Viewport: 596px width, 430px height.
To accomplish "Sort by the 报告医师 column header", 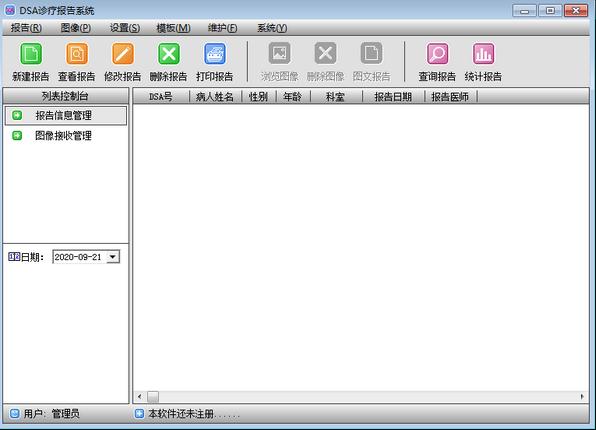I will point(451,97).
